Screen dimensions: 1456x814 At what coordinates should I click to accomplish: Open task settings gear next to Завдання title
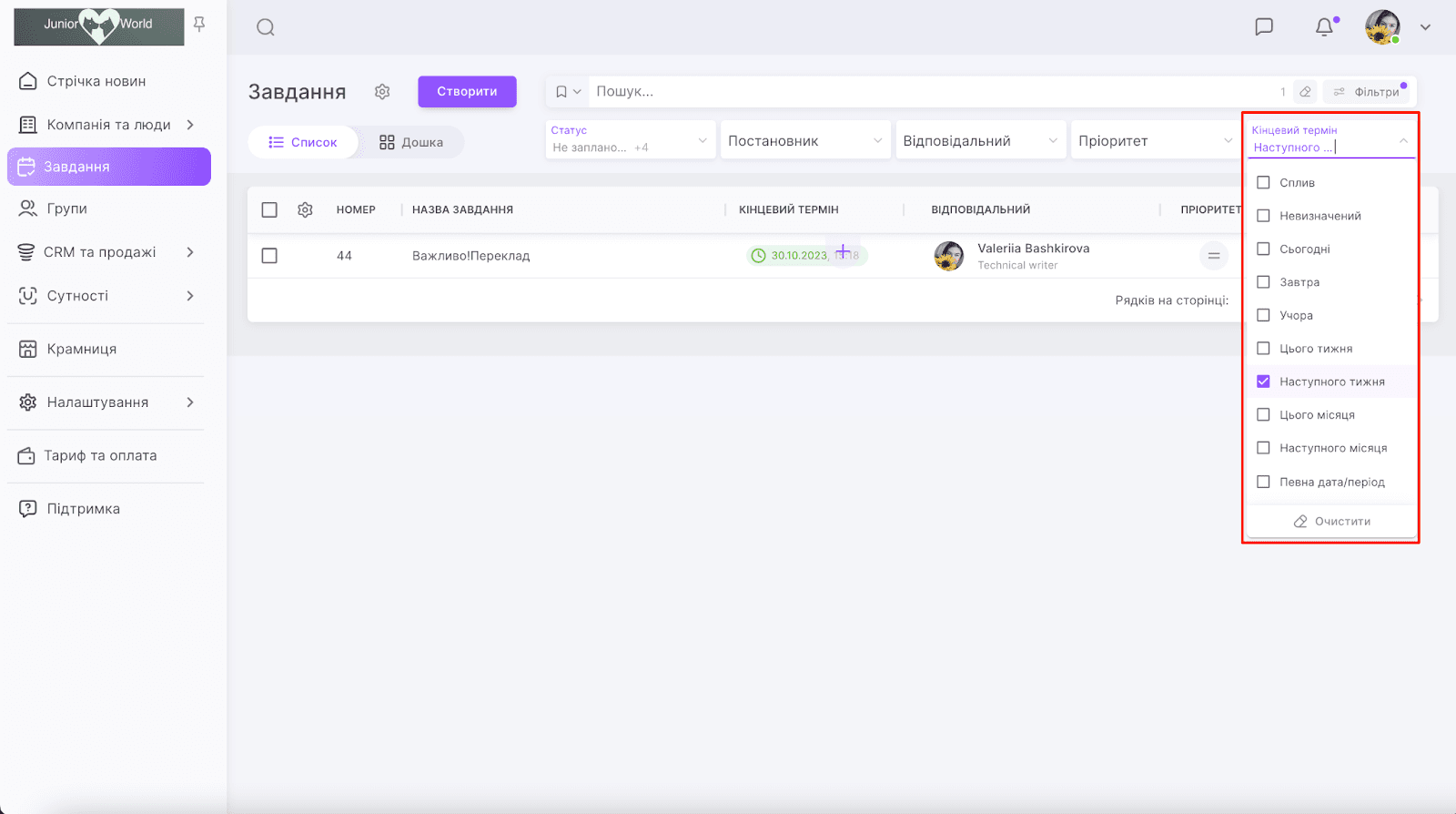(x=382, y=92)
